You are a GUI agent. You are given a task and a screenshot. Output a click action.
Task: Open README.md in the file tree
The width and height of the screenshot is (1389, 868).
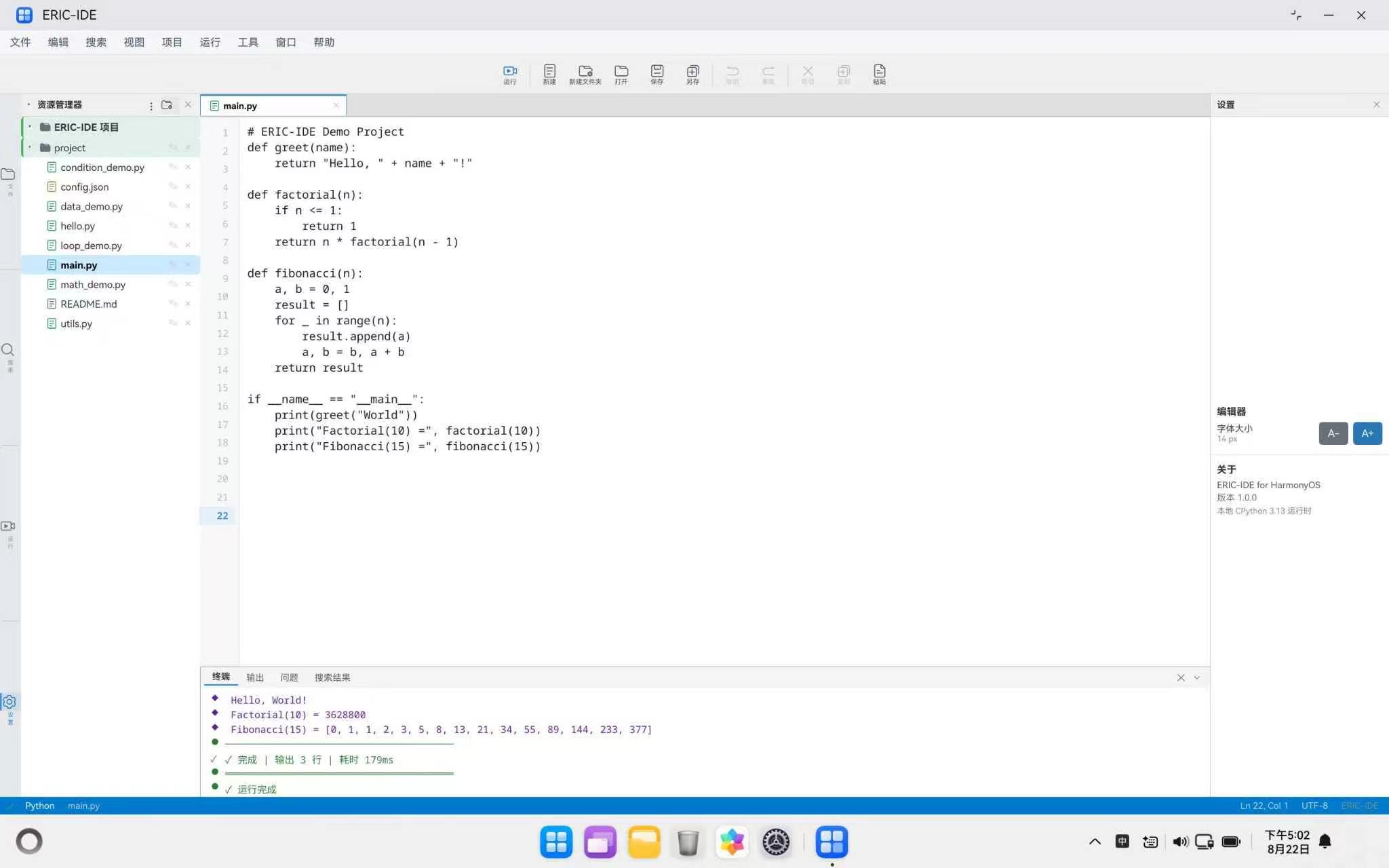coord(88,304)
